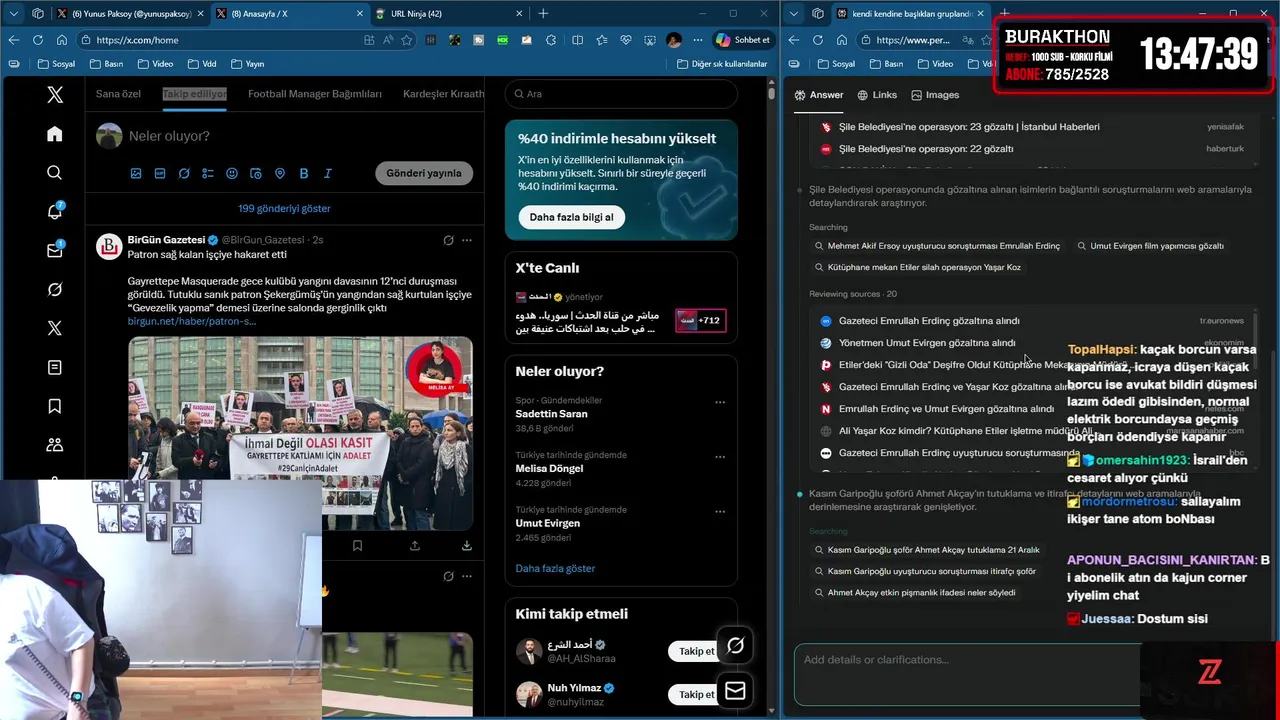Open Edge settings and more menu

tap(698, 40)
